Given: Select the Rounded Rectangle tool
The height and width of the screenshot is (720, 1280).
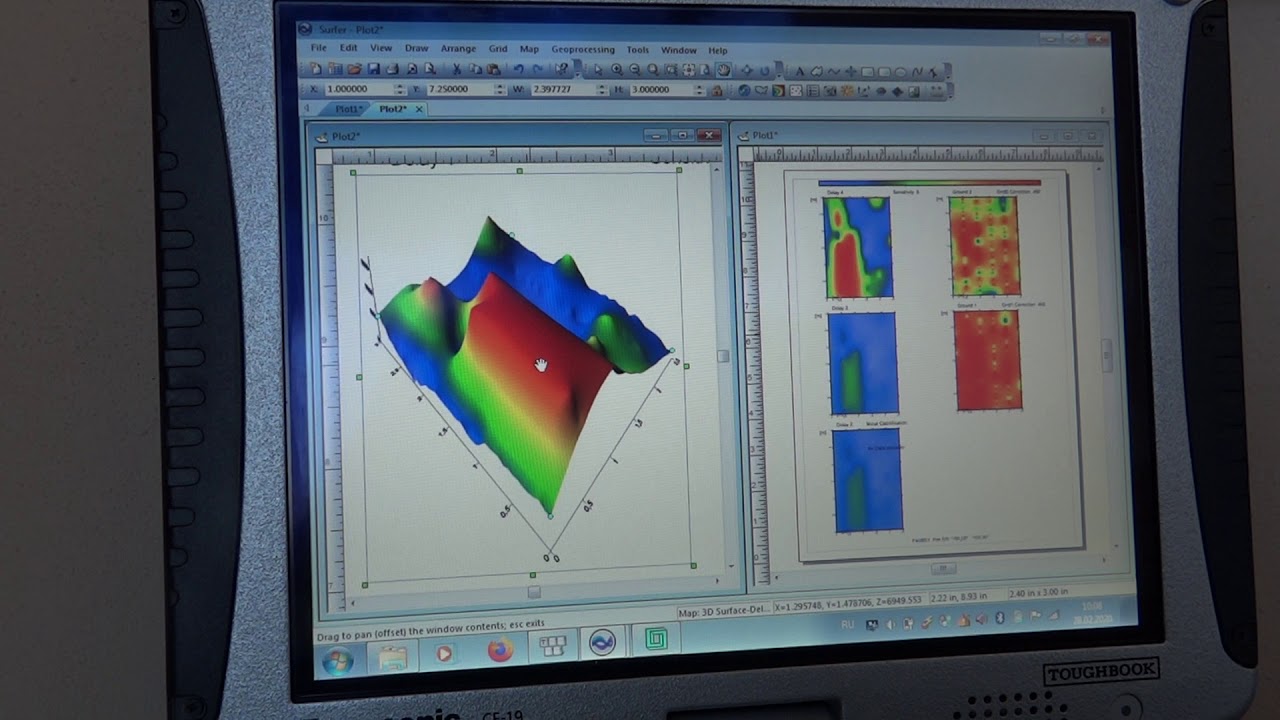Looking at the screenshot, I should pyautogui.click(x=884, y=71).
